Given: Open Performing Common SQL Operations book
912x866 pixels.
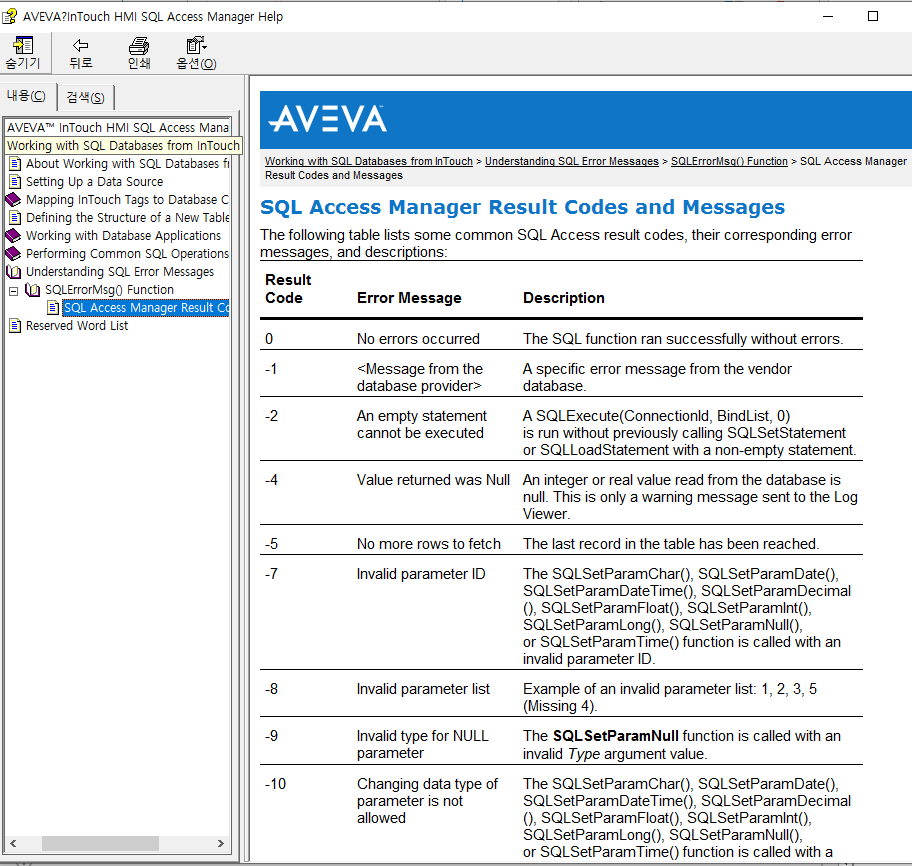Looking at the screenshot, I should tap(127, 254).
